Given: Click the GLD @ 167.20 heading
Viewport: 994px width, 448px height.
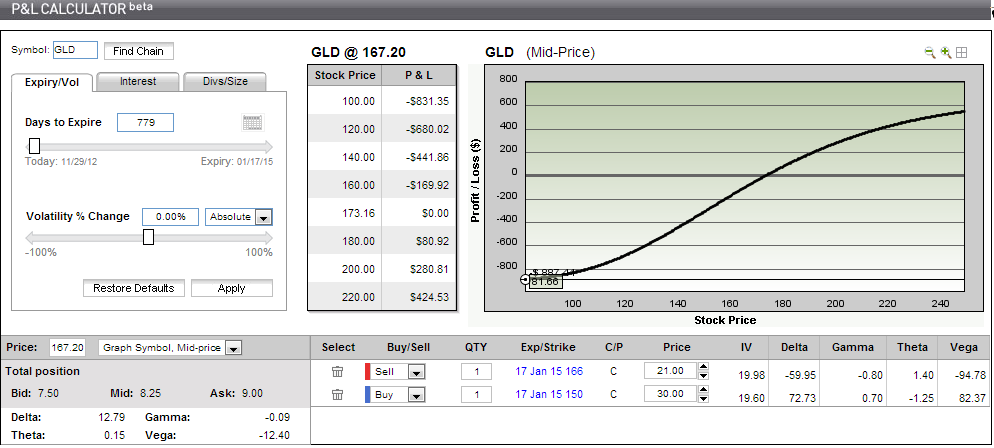Looking at the screenshot, I should [359, 53].
